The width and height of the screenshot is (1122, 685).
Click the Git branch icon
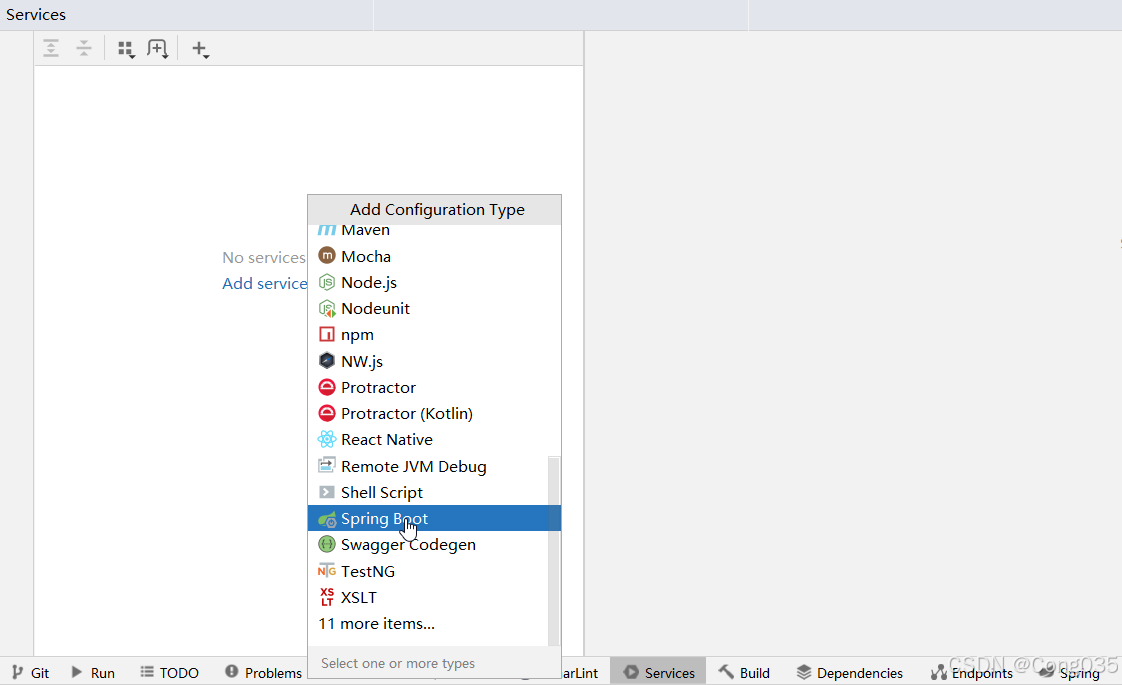point(17,672)
